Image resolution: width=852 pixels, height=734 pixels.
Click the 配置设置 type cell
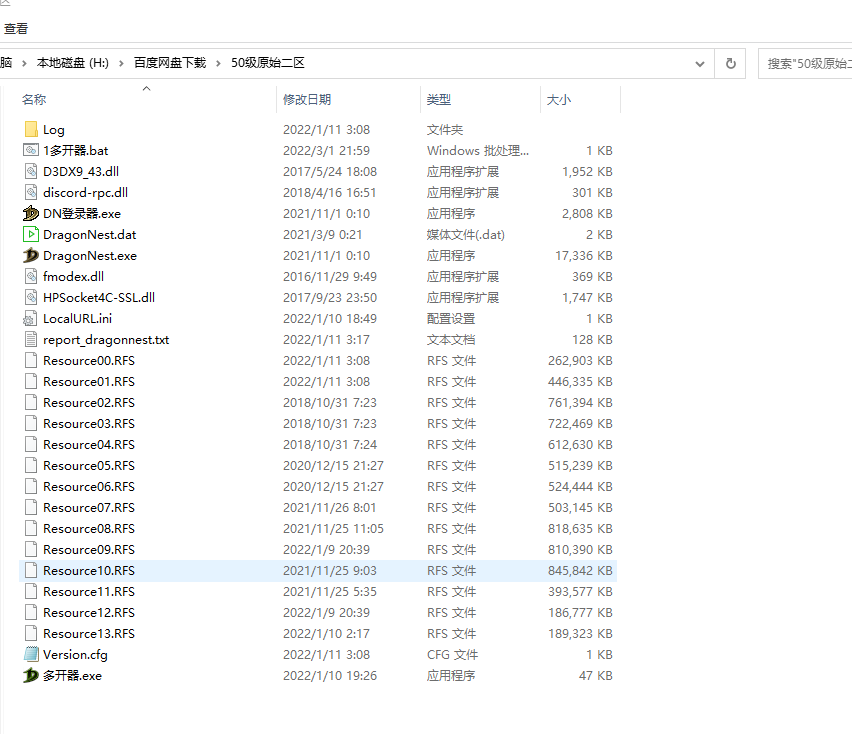tap(451, 318)
